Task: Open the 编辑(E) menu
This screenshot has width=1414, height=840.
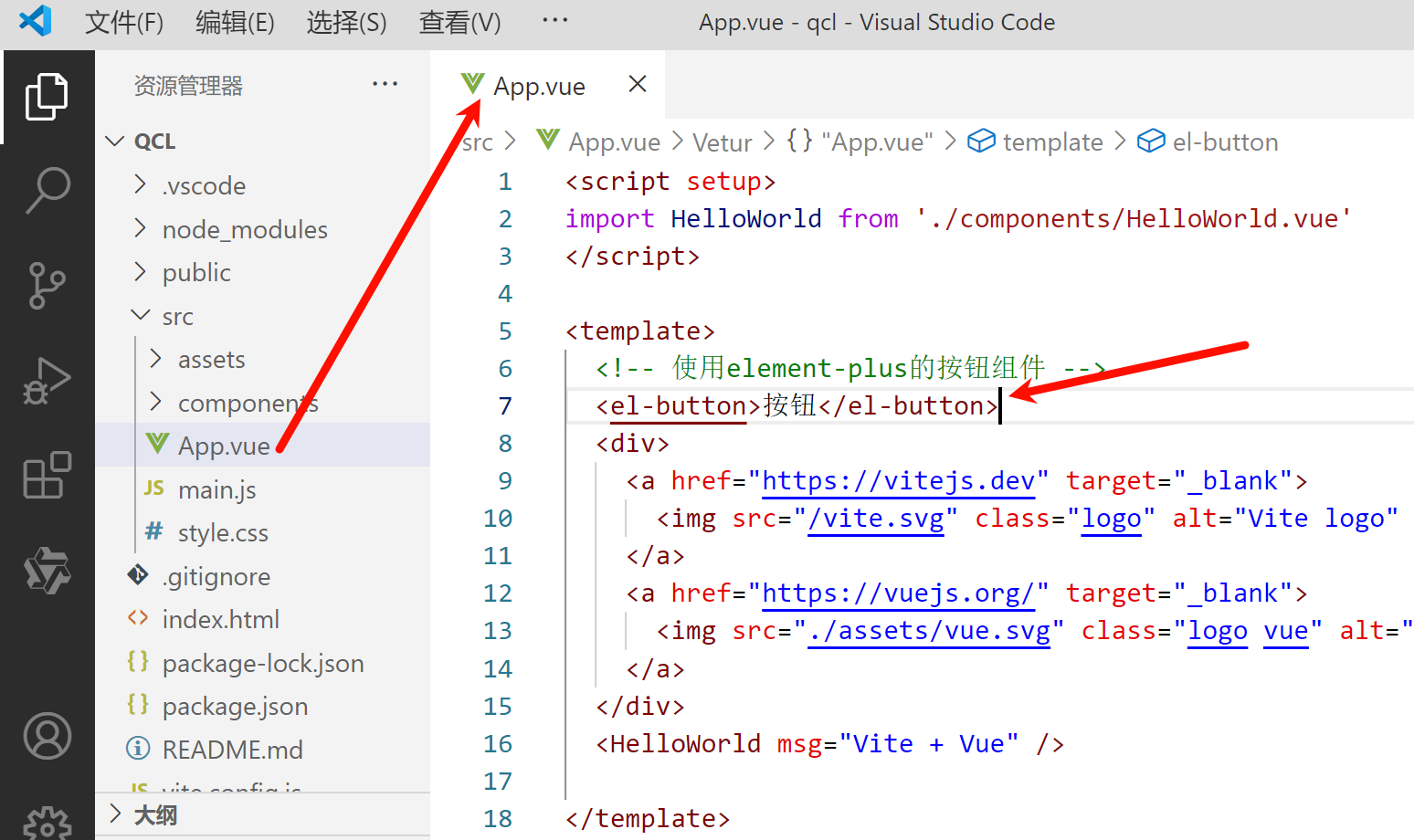Action: point(235,22)
